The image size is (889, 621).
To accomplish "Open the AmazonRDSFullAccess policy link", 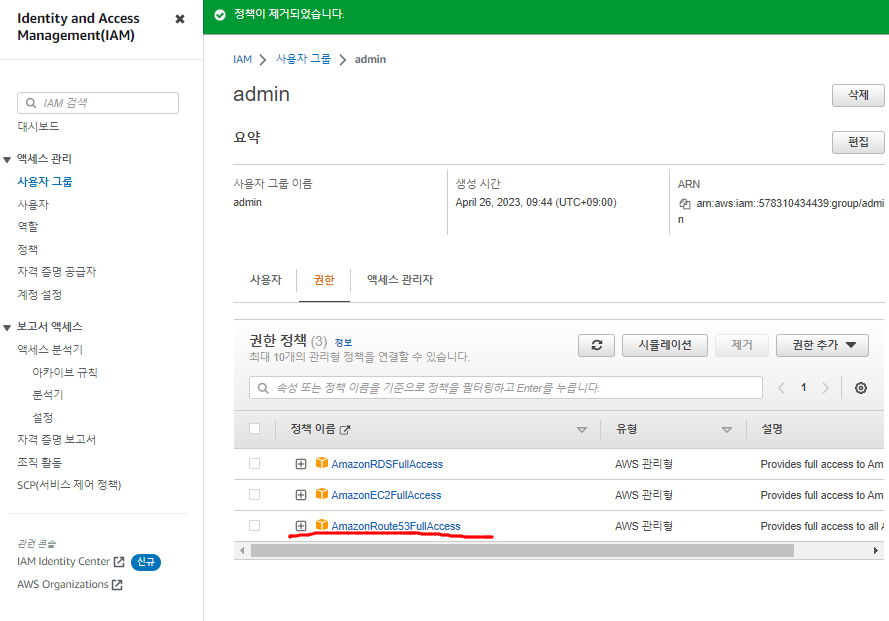I will click(x=387, y=464).
